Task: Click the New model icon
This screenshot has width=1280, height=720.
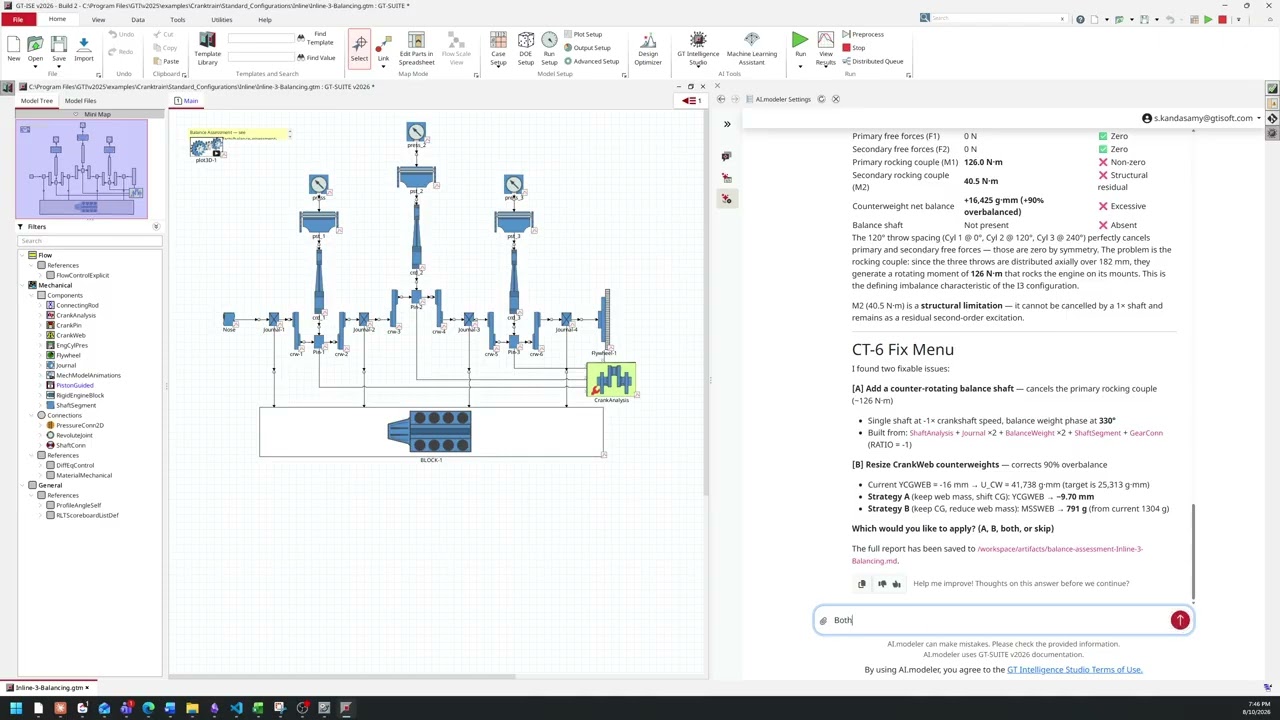Action: pyautogui.click(x=14, y=47)
